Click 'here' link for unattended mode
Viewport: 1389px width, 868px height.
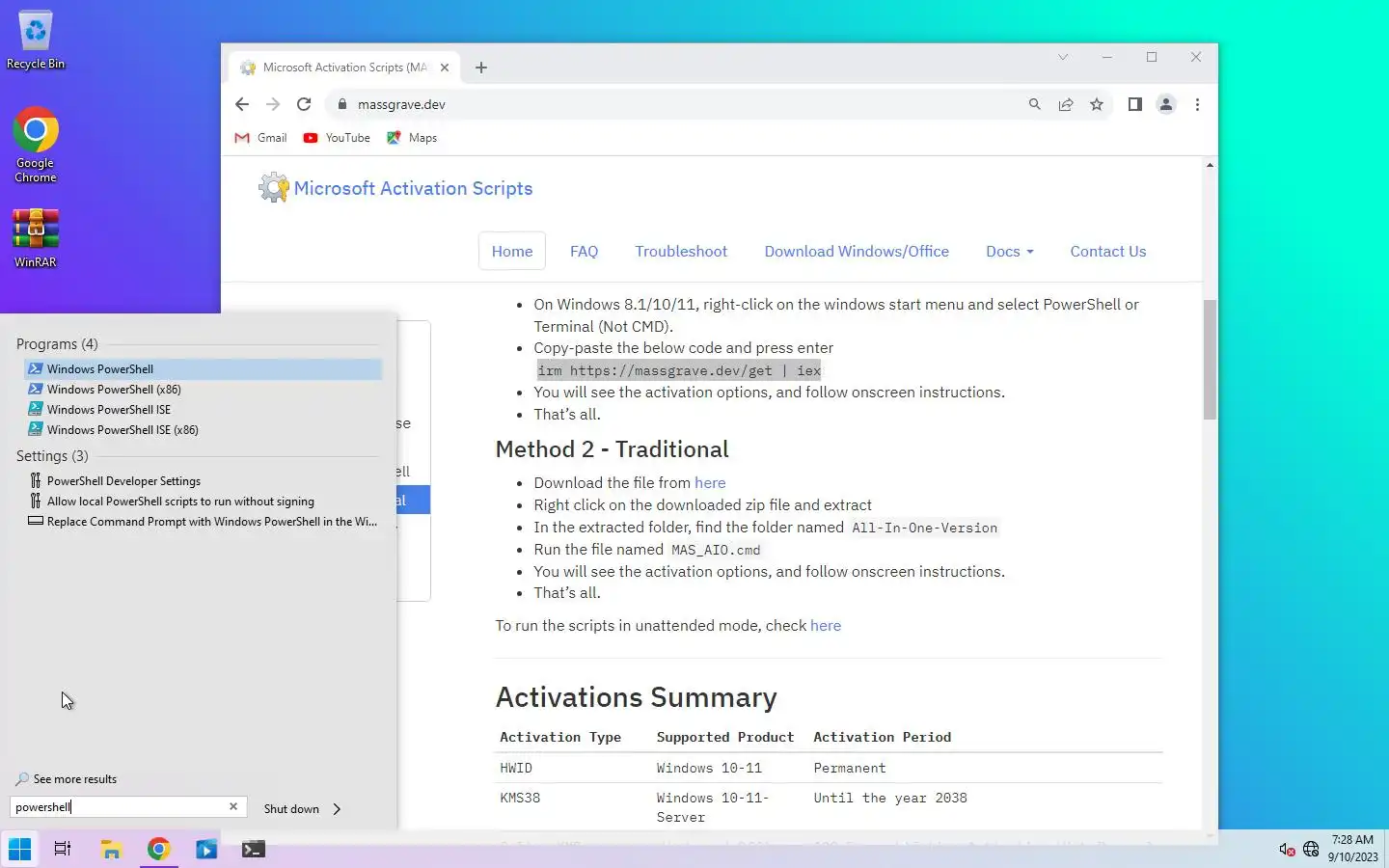click(826, 625)
